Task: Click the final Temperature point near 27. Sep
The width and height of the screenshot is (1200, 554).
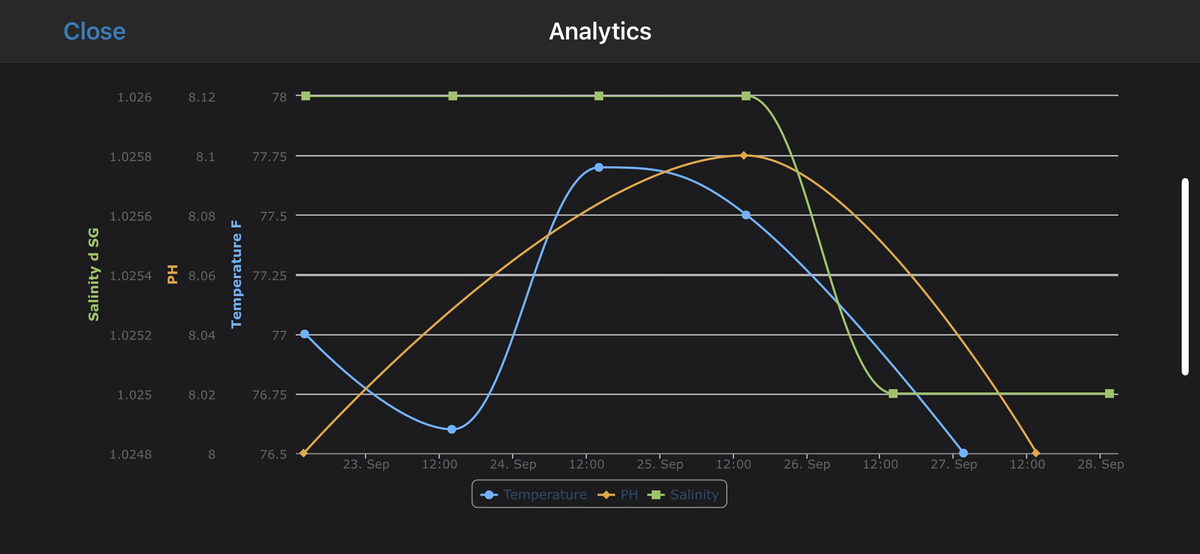Action: (x=963, y=453)
